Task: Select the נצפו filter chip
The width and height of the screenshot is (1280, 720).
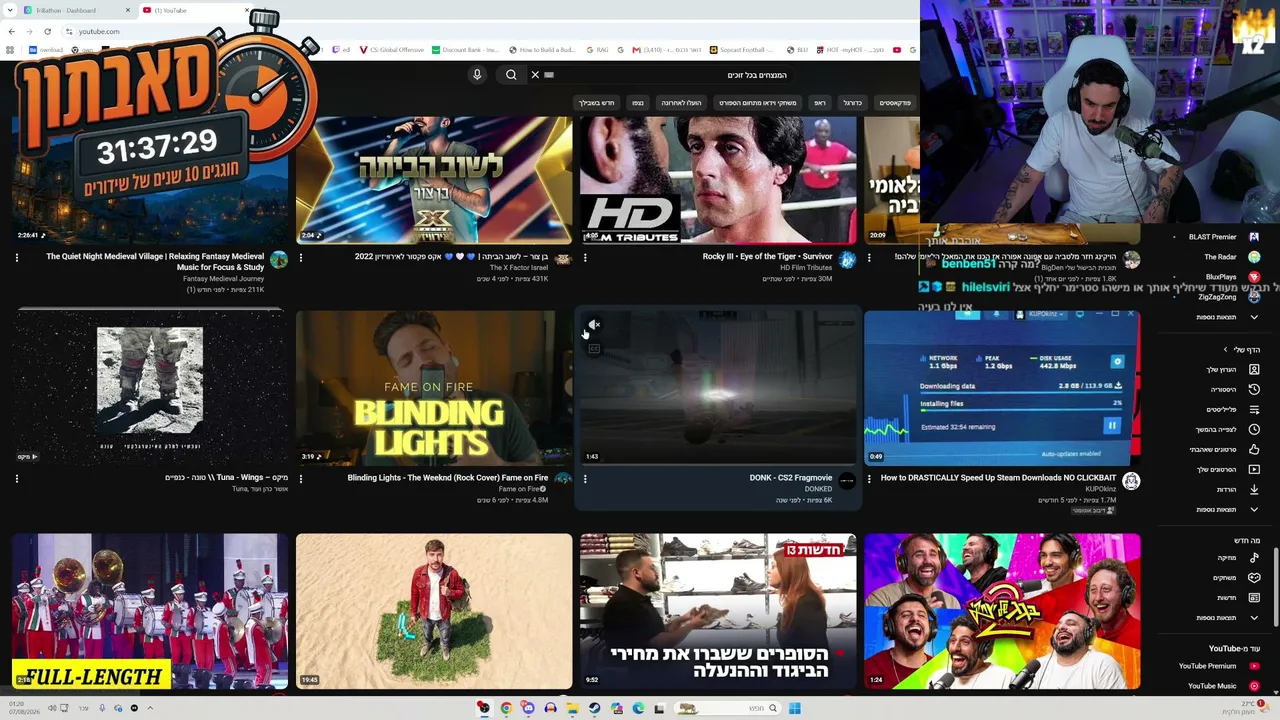Action: click(x=638, y=103)
